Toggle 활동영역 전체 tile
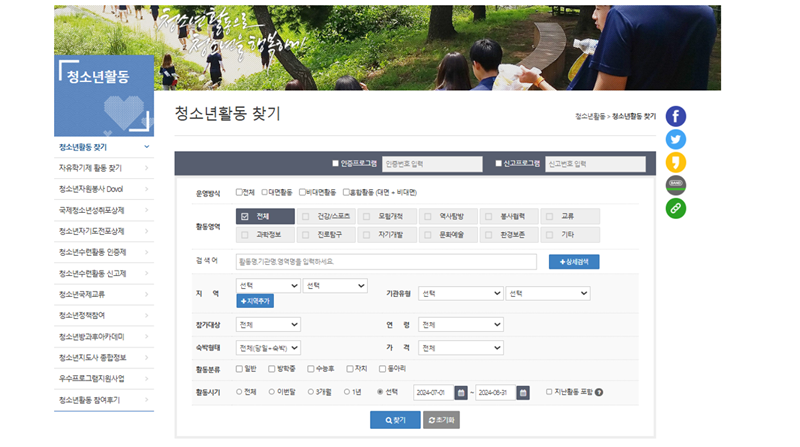Screen dimensions: 800x447 point(265,216)
